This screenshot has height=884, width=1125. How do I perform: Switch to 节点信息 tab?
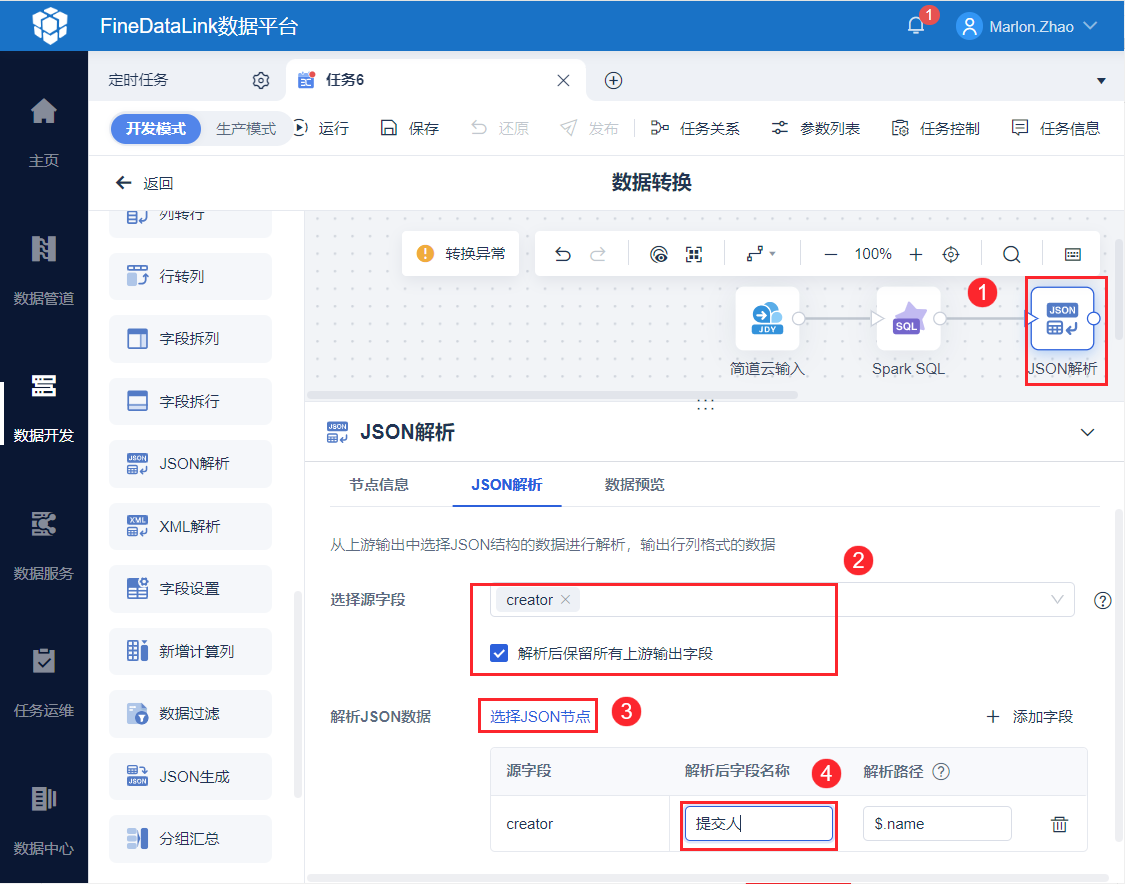pos(379,485)
